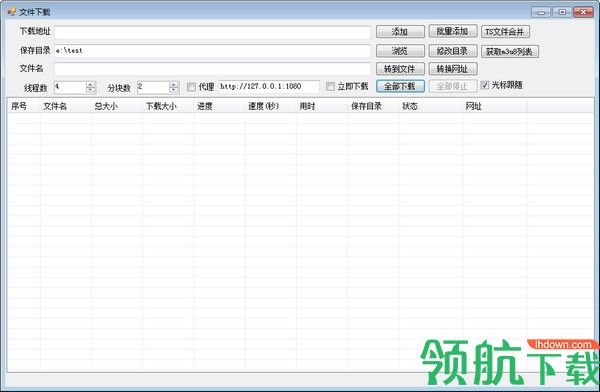Image resolution: width=600 pixels, height=392 pixels.
Task: Click the TS文件合并 button
Action: pos(505,32)
